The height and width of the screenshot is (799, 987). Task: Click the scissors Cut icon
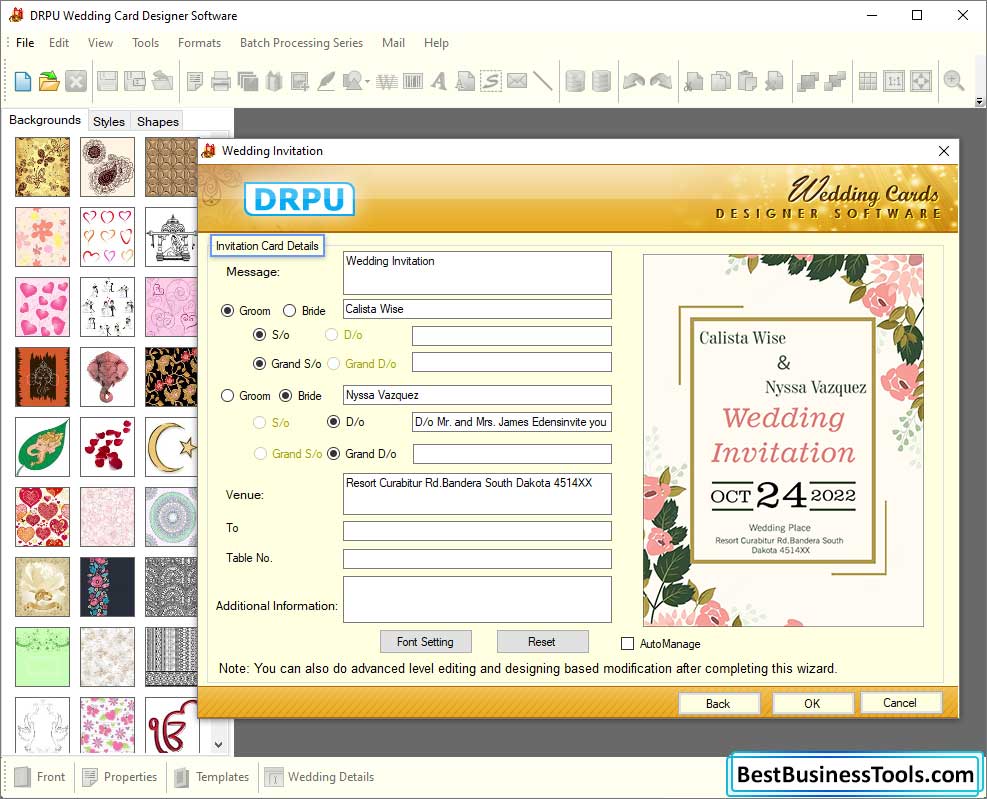(x=694, y=81)
